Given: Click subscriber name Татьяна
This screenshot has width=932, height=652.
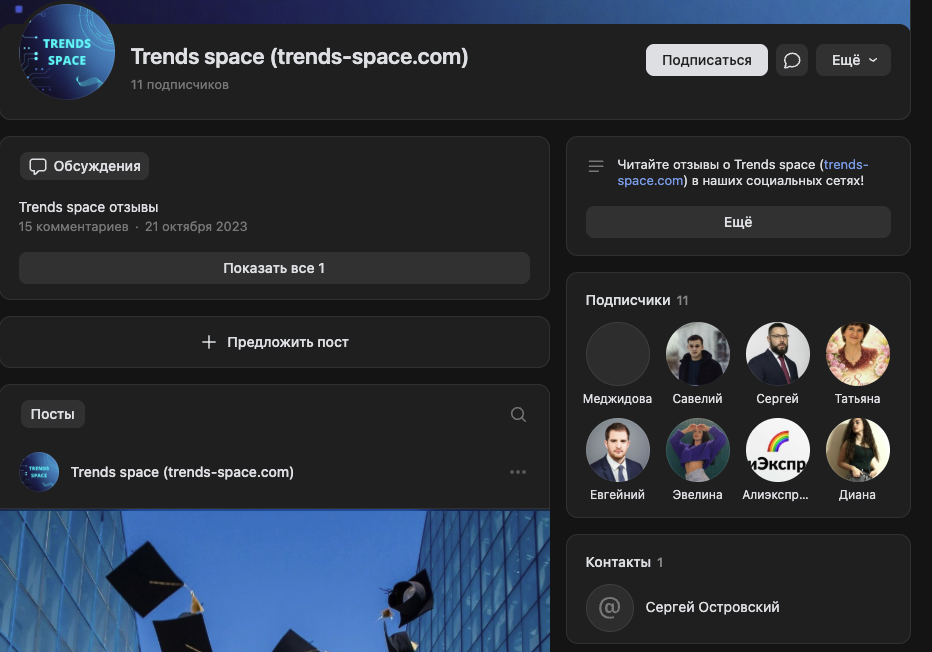Looking at the screenshot, I should coord(857,399).
